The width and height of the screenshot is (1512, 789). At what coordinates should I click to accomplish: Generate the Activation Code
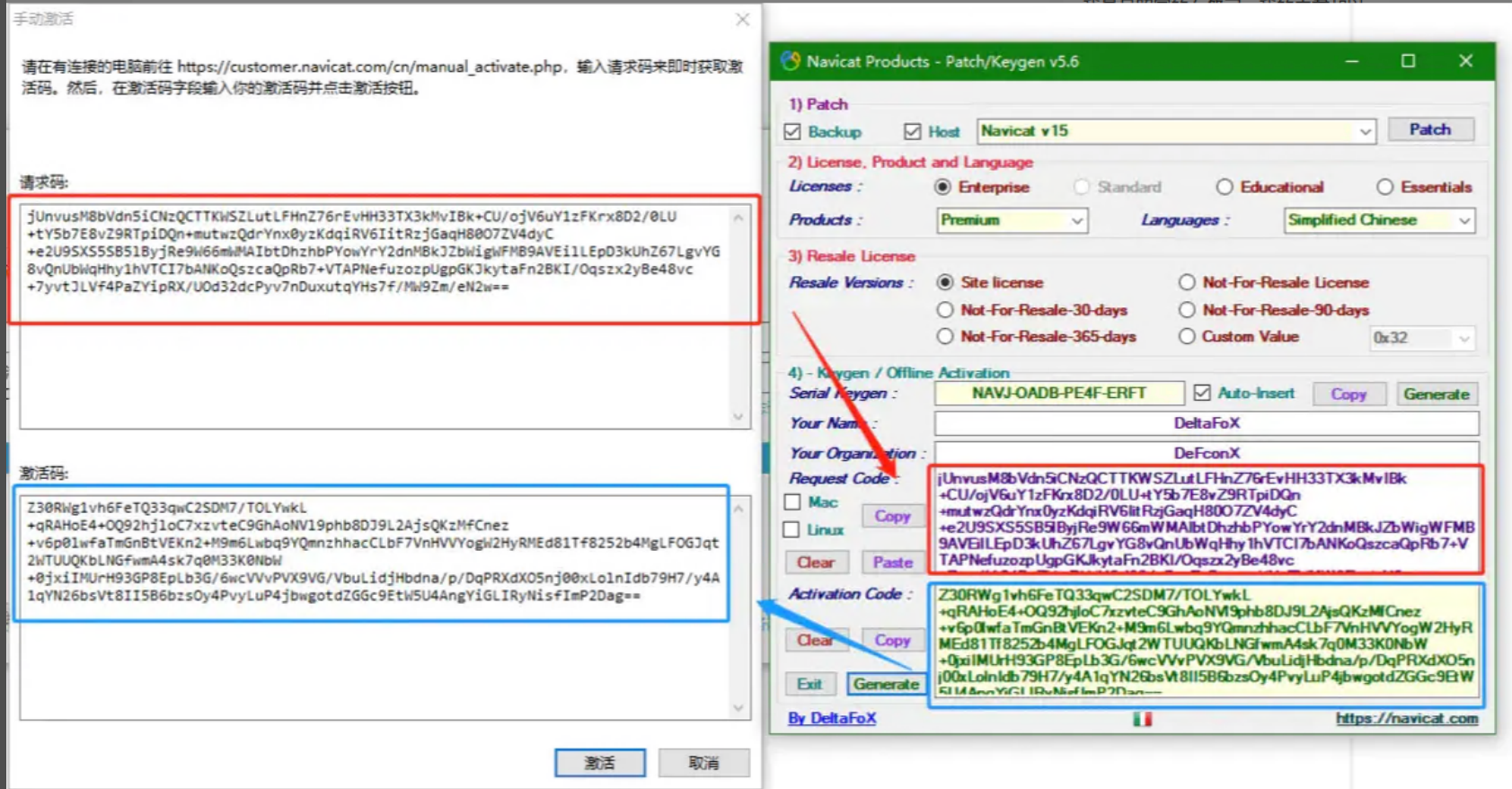coord(886,684)
